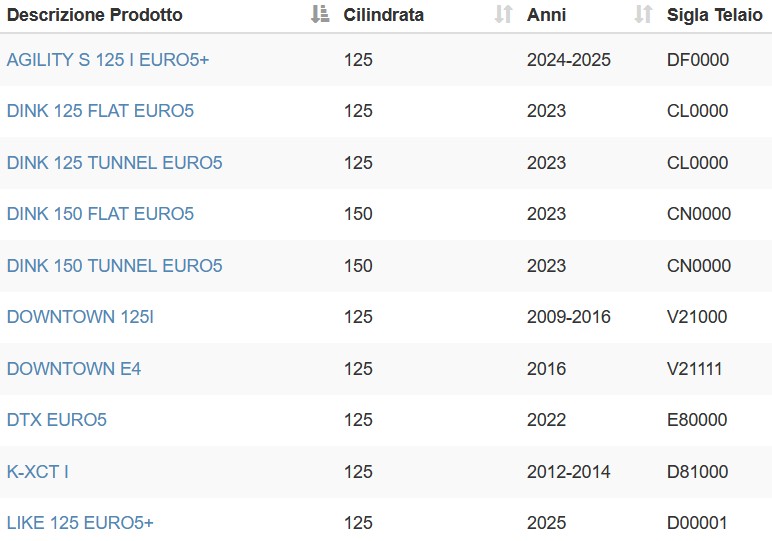Image resolution: width=772 pixels, height=541 pixels.
Task: Open DINK 125 TUNNEL EURO5 product
Action: (115, 163)
